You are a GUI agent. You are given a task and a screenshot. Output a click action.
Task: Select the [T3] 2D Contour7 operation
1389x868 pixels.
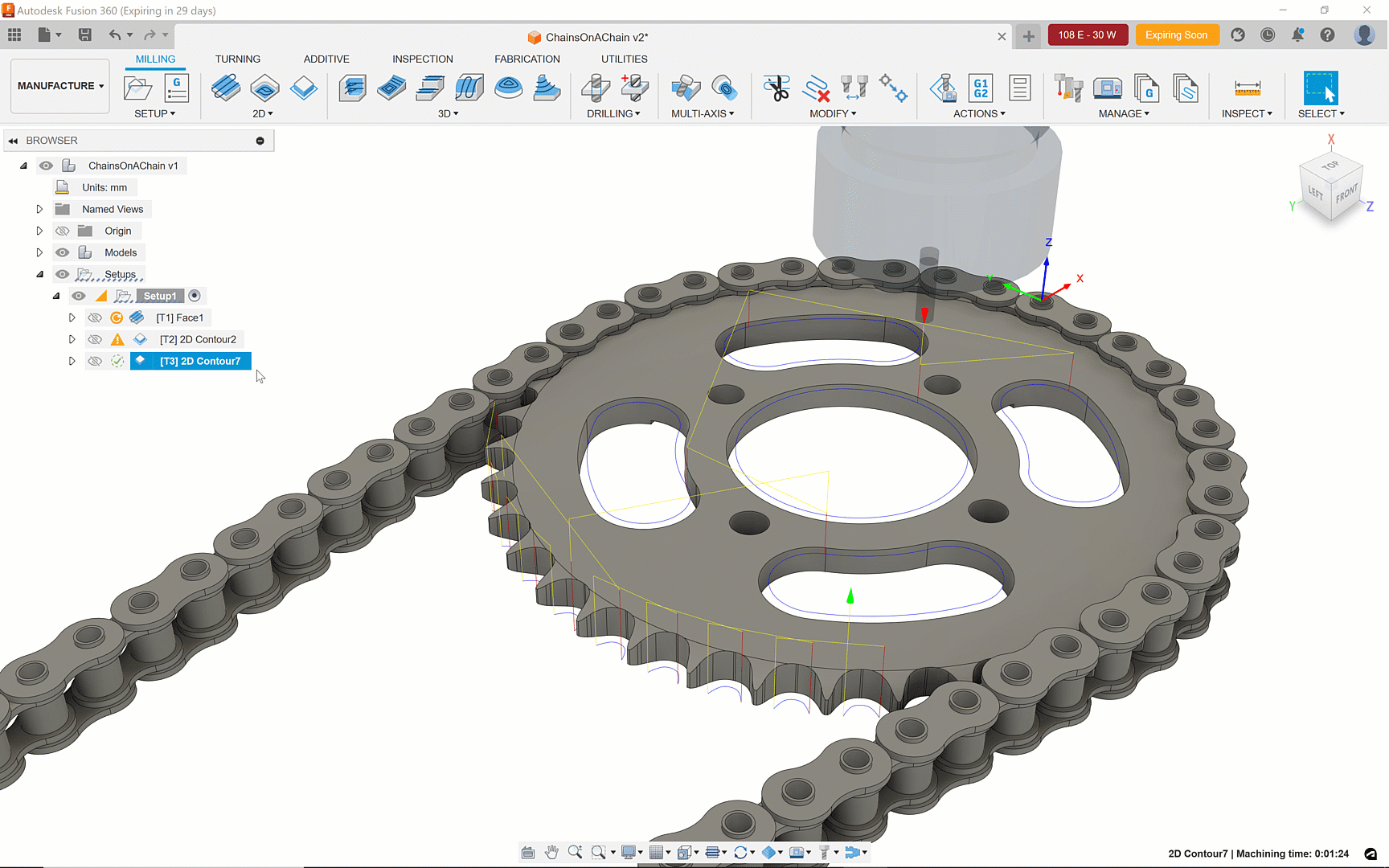[199, 361]
